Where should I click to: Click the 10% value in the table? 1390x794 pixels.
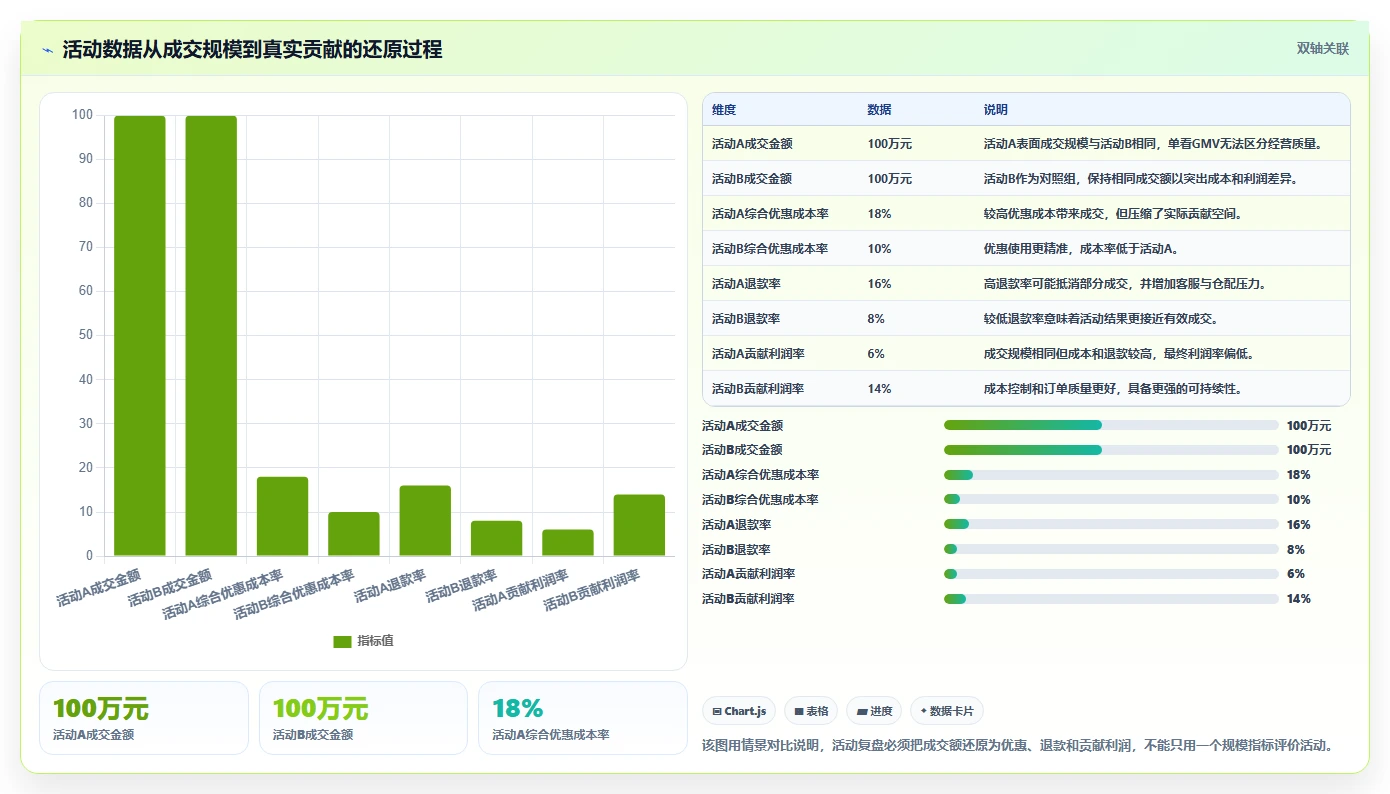(879, 249)
